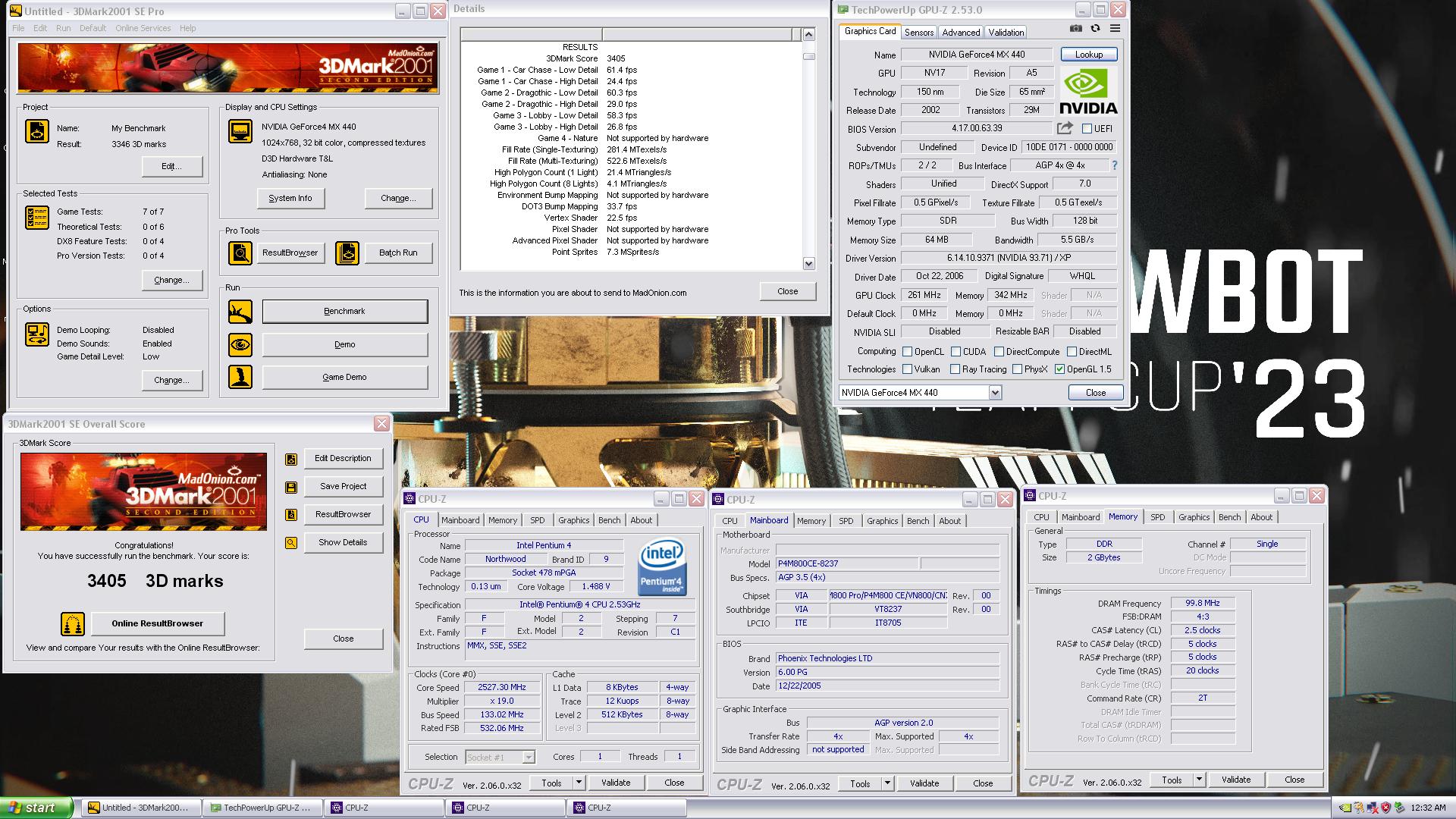Toggle the OpenCL checkbox in GPU-Z
Screen dimensions: 1456x819
(x=907, y=352)
